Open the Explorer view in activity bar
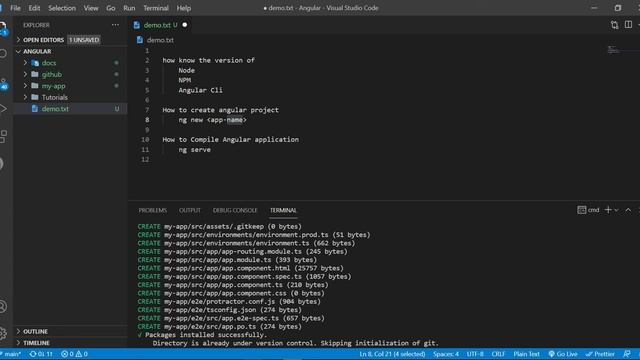This screenshot has width=640, height=360. 3,28
